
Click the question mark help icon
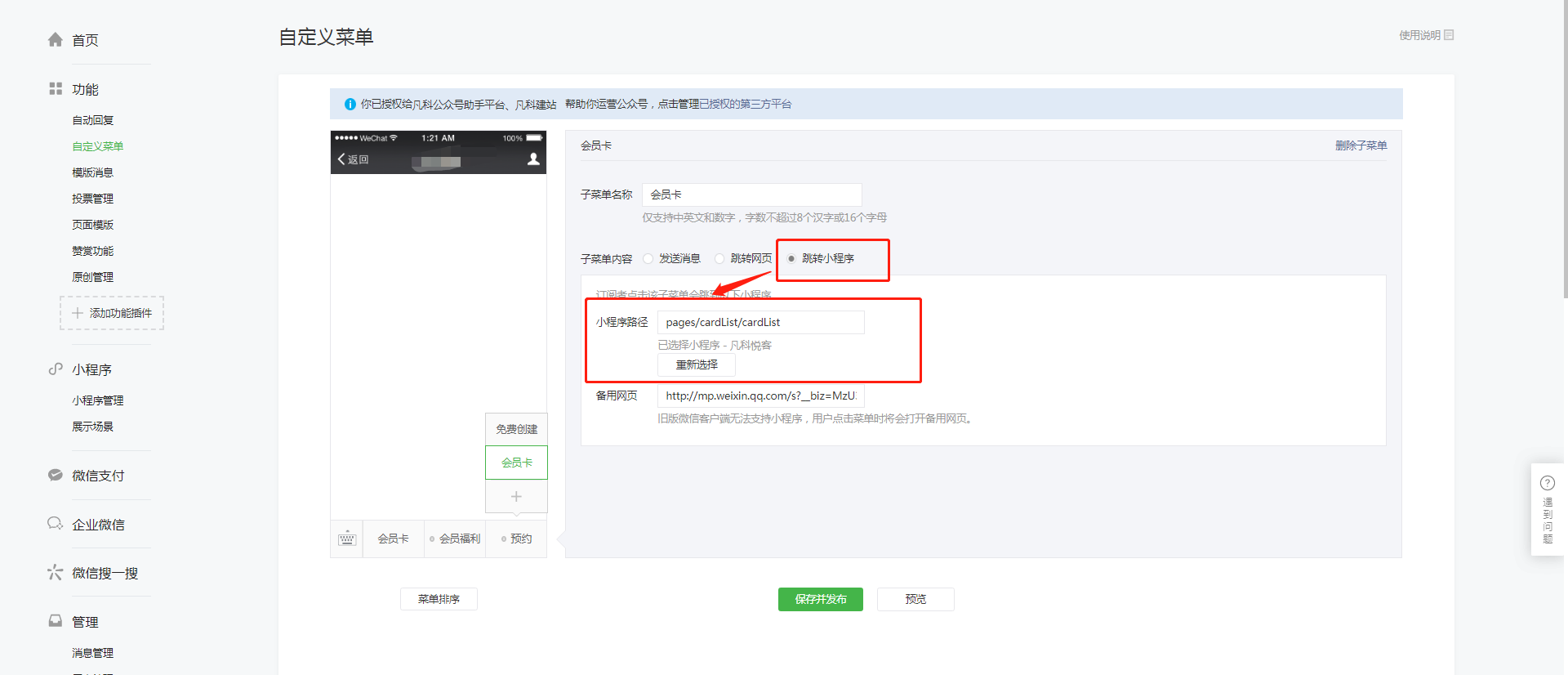pos(1548,483)
